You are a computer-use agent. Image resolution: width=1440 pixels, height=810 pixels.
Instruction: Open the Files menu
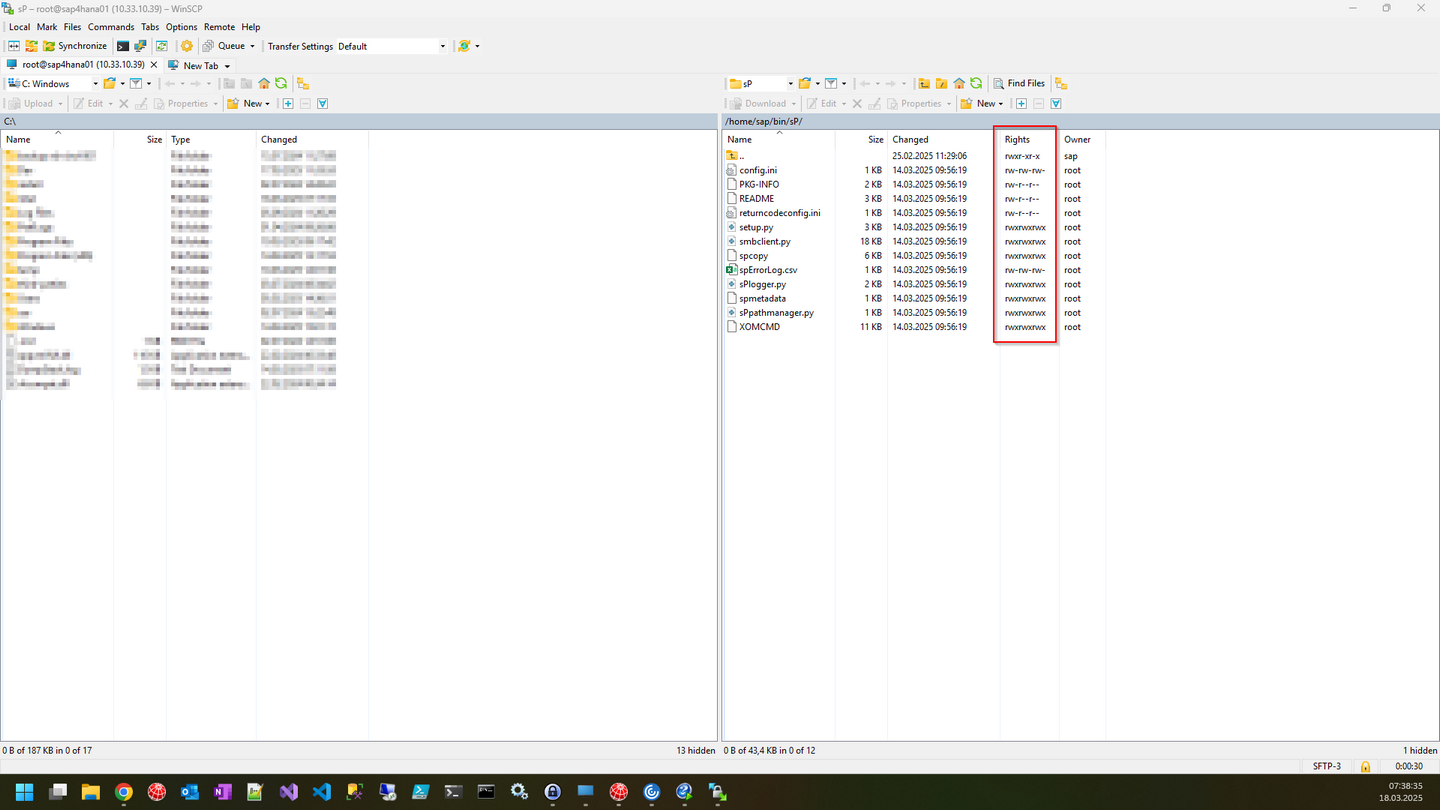click(72, 27)
